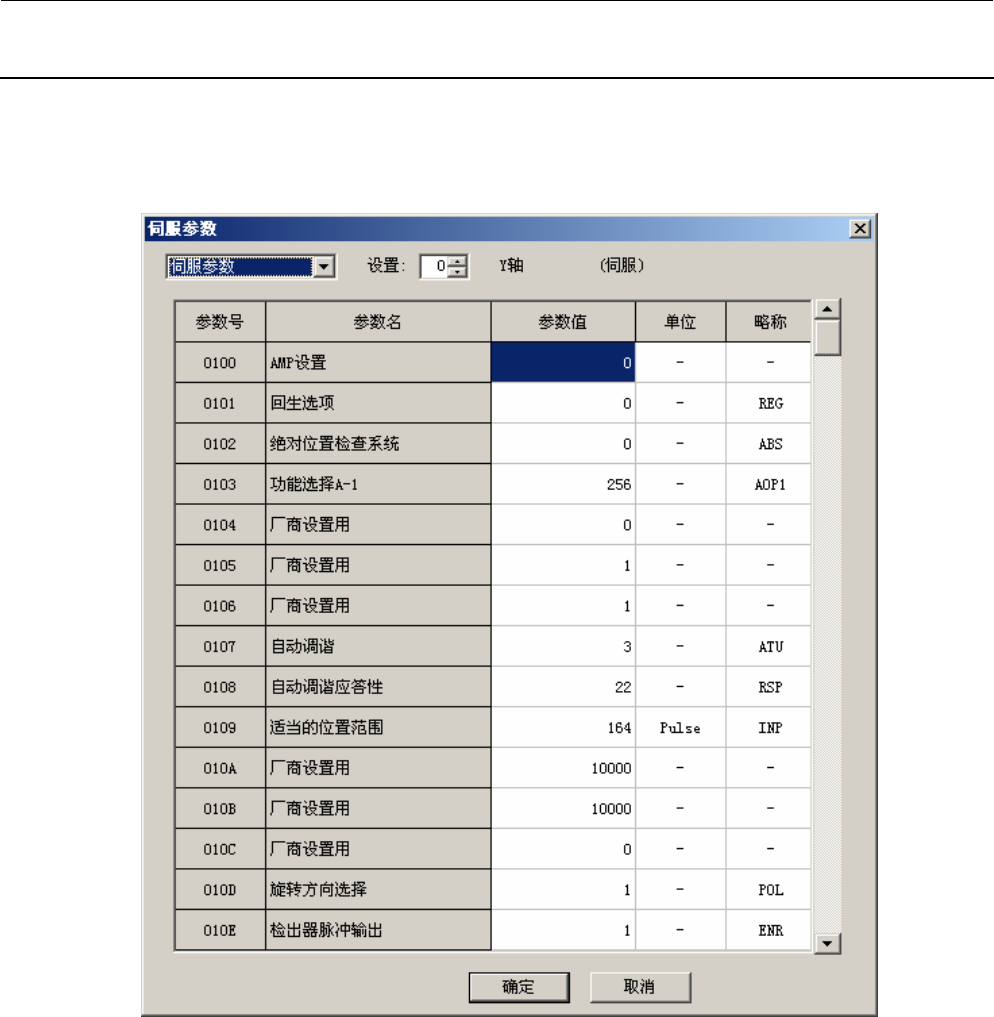Click the INP abbreviation cell
Image resolution: width=994 pixels, height=1017 pixels.
(x=770, y=728)
